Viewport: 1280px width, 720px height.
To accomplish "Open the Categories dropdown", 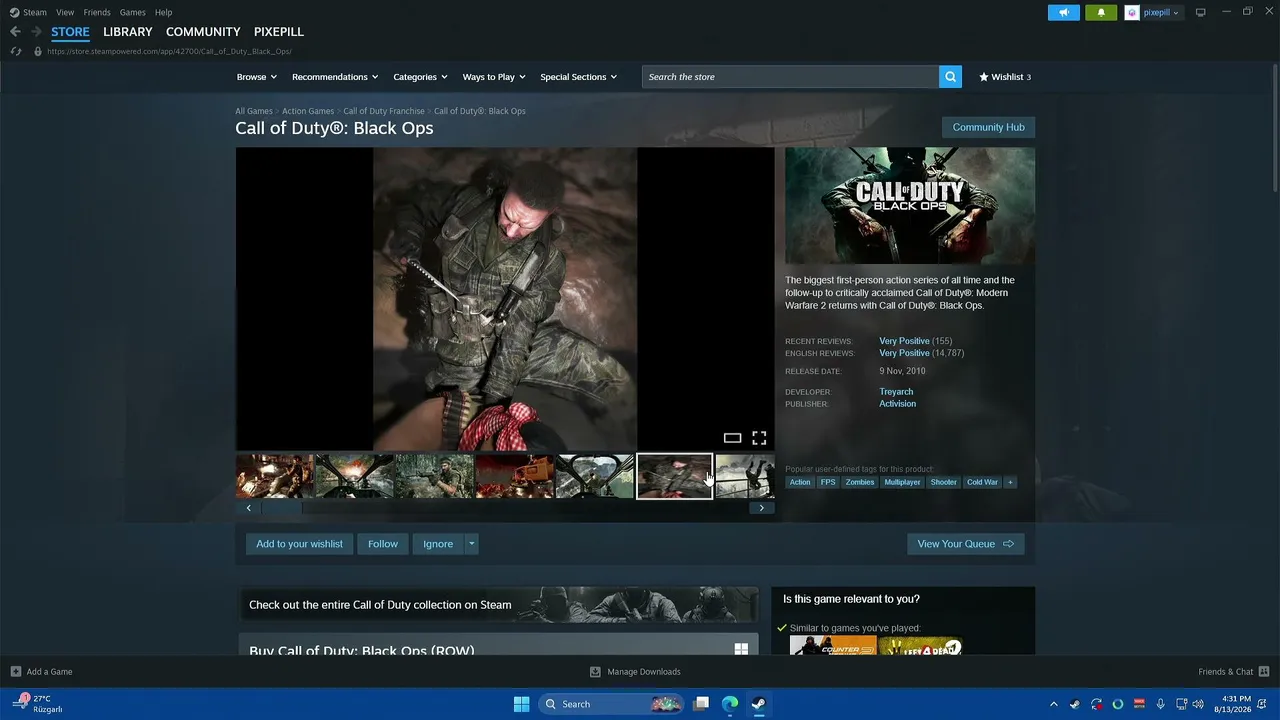I will point(420,77).
